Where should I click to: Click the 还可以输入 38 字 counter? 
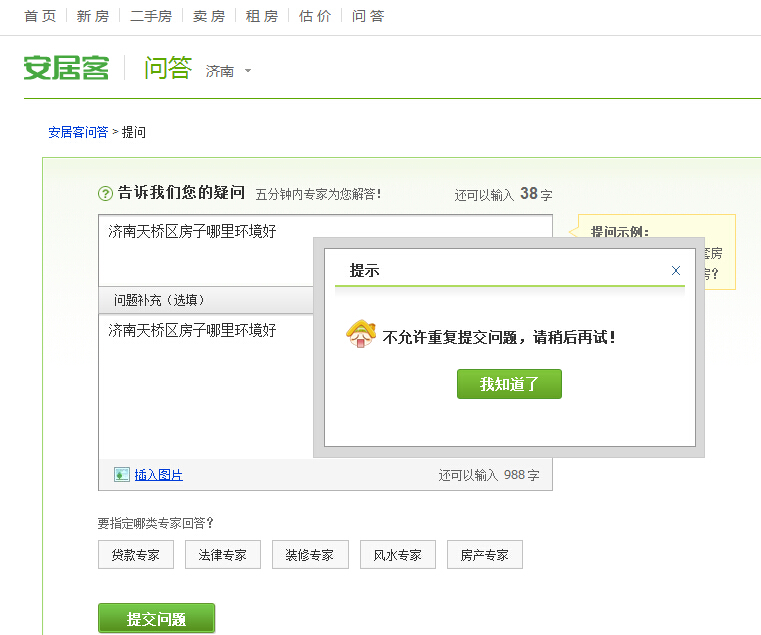tap(503, 194)
